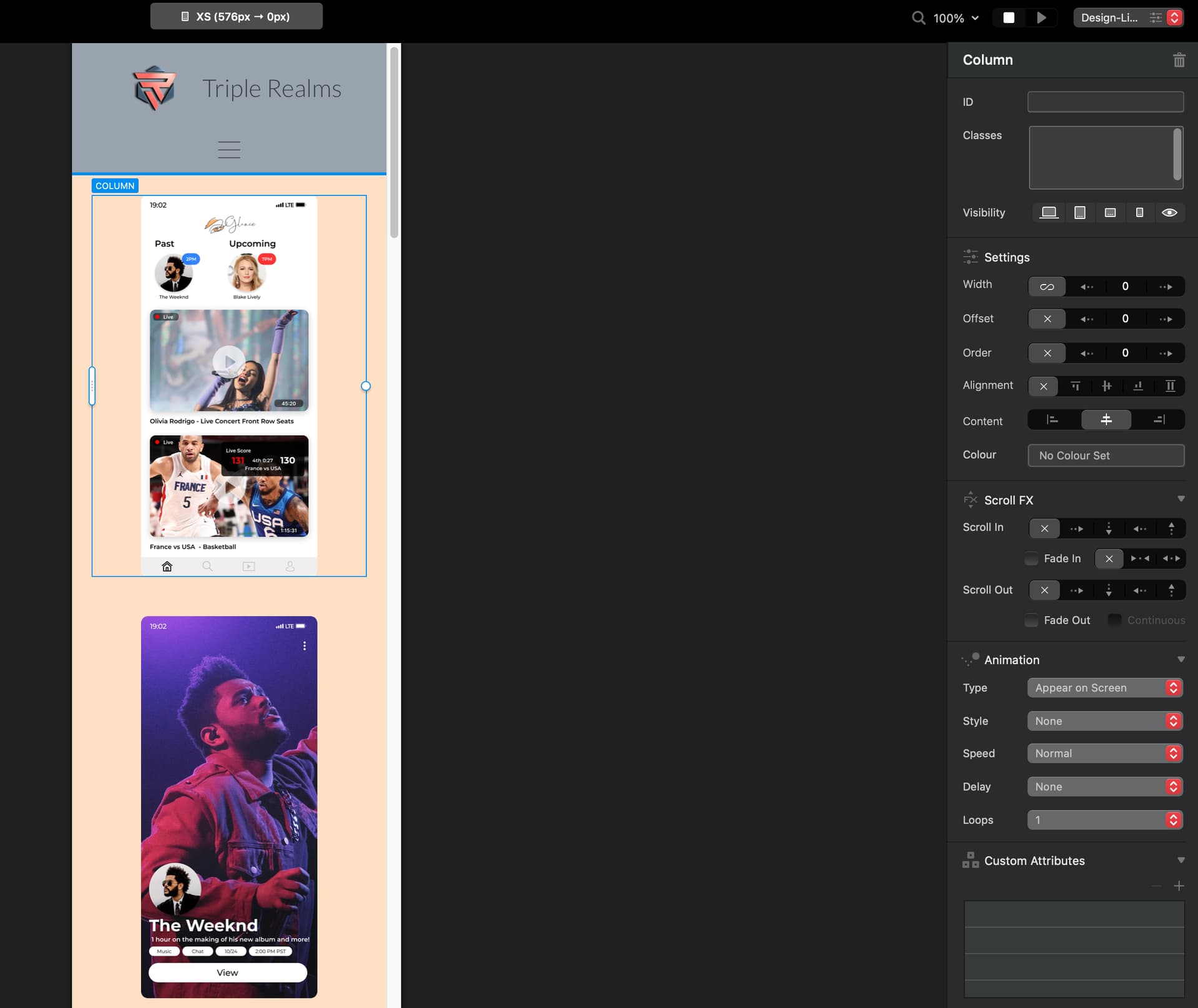Click the ID input field
The width and height of the screenshot is (1198, 1008).
pyautogui.click(x=1105, y=102)
